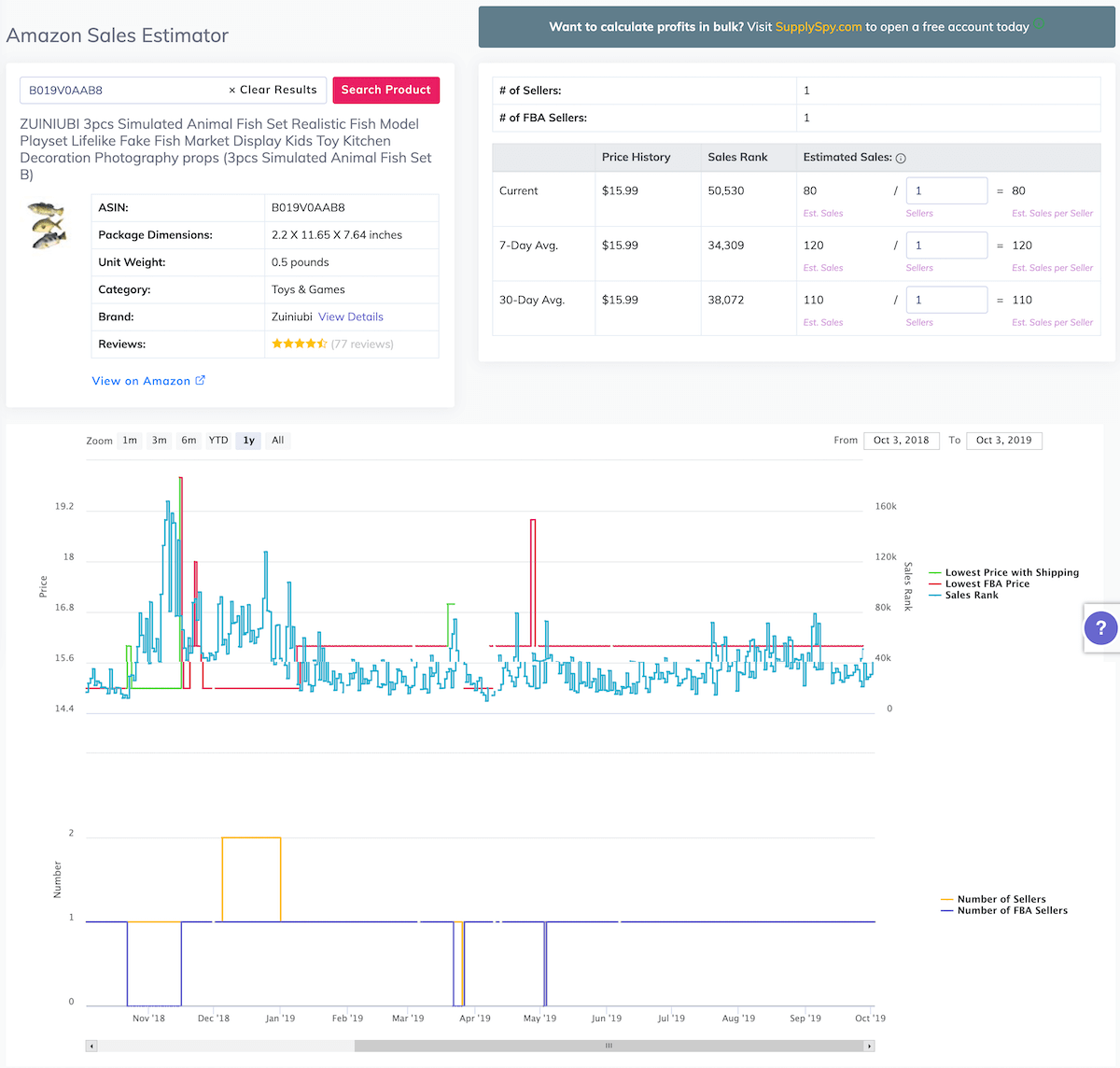The height and width of the screenshot is (1068, 1120).
Task: Click the 0.5 pounds unit weight value
Action: tap(300, 262)
